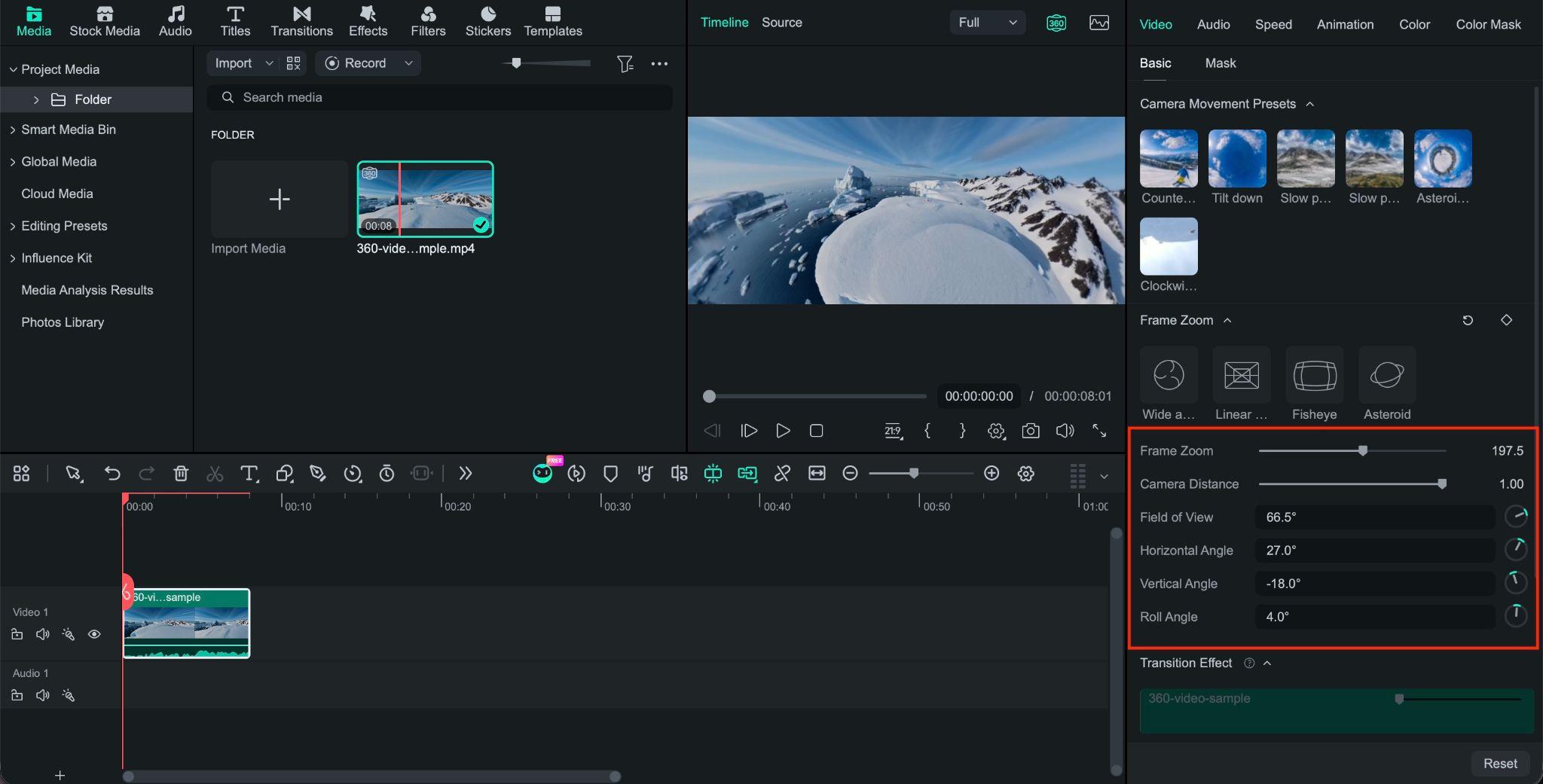1543x784 pixels.
Task: Lock the Audio 1 track
Action: pos(17,695)
